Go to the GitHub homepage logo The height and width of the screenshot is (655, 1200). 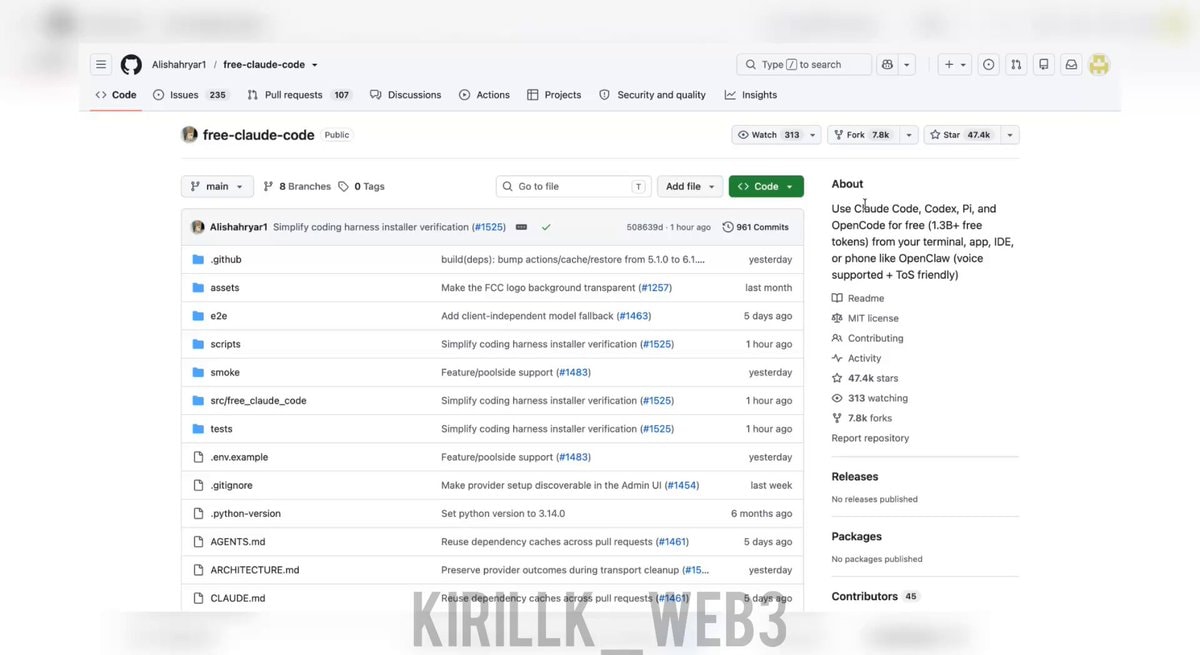[x=131, y=65]
